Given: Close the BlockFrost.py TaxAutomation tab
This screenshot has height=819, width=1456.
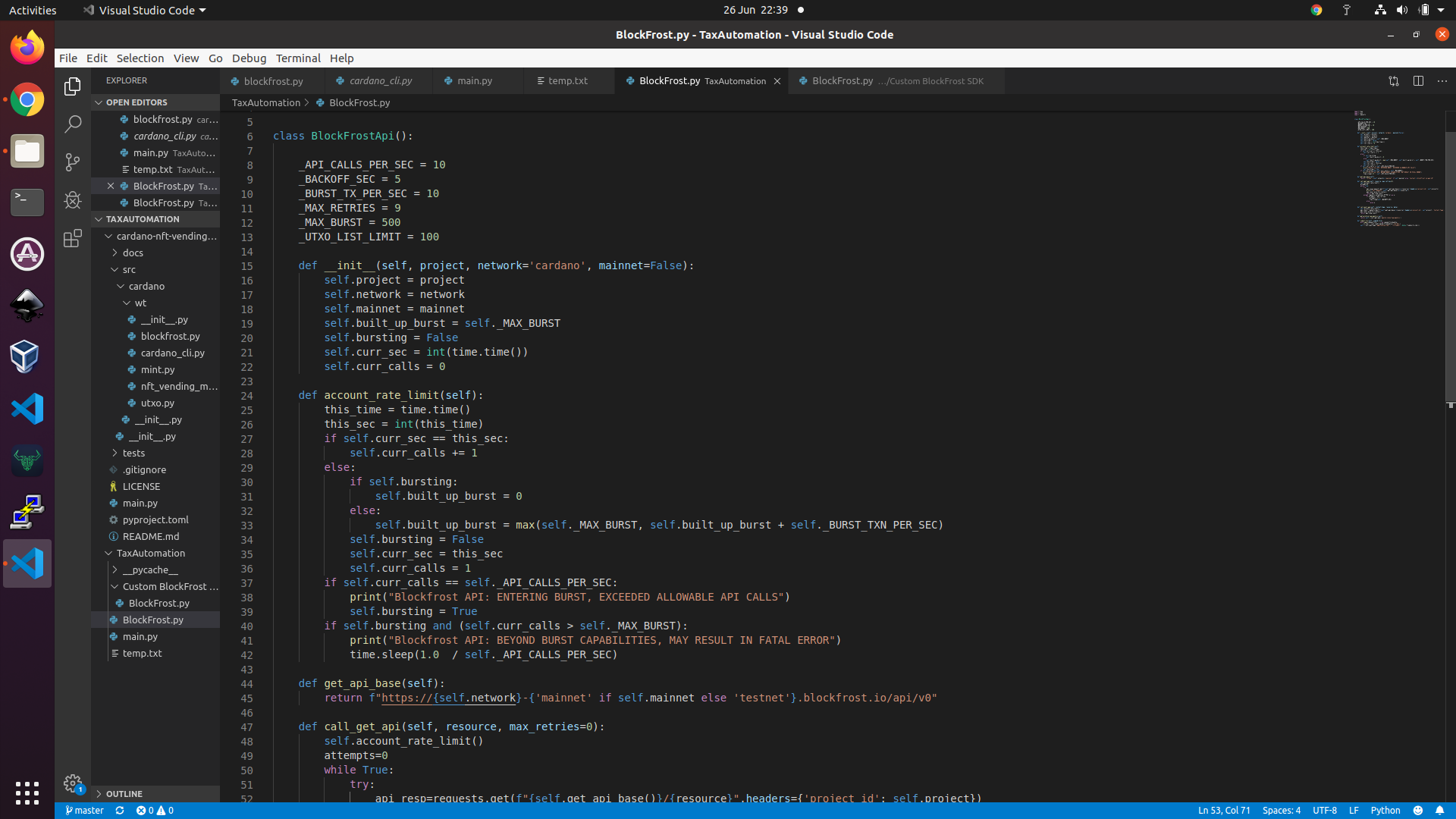Looking at the screenshot, I should point(777,81).
